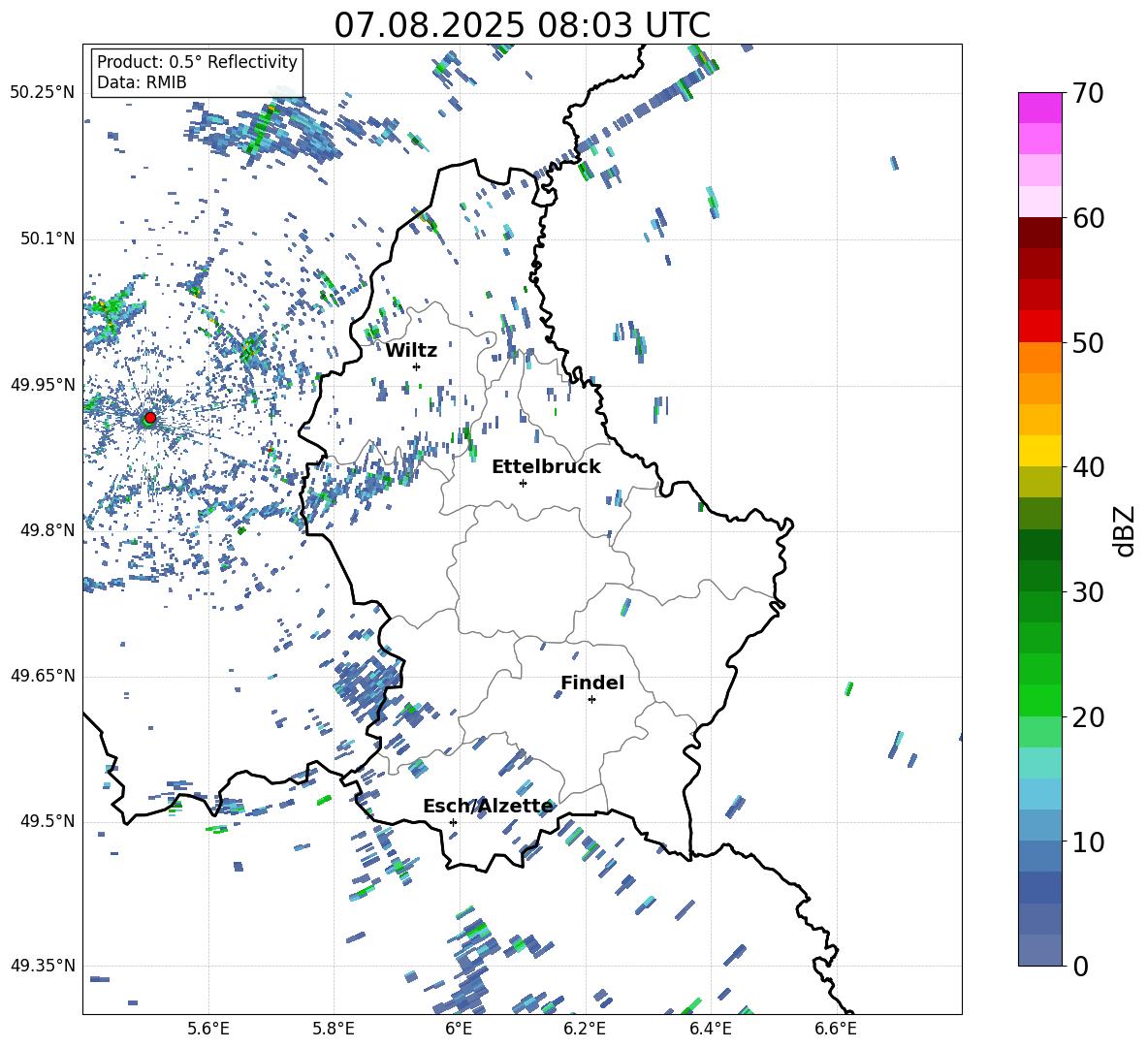Image resolution: width=1148 pixels, height=1048 pixels.
Task: Select the Esch/Alzette city label
Action: click(488, 807)
